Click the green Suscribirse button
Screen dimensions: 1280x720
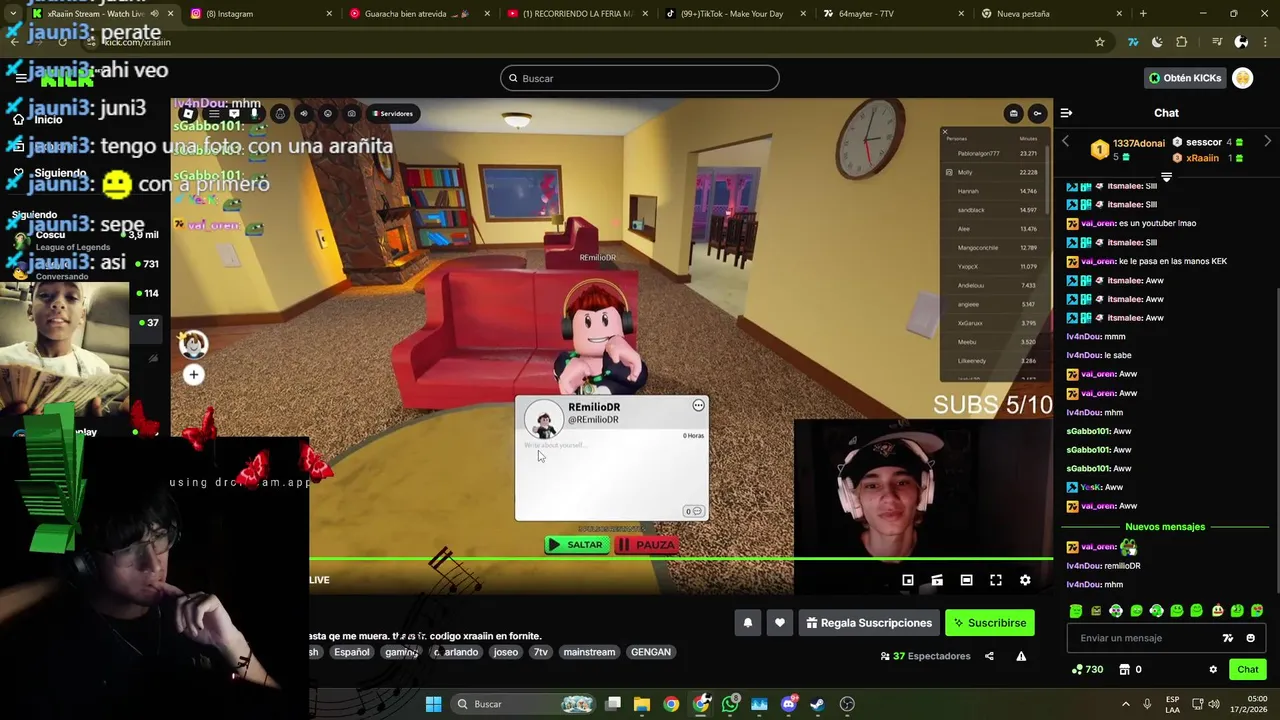(x=990, y=623)
